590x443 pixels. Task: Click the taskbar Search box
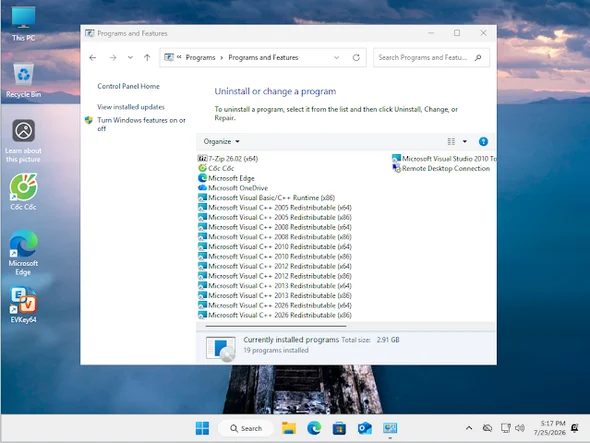coord(246,428)
